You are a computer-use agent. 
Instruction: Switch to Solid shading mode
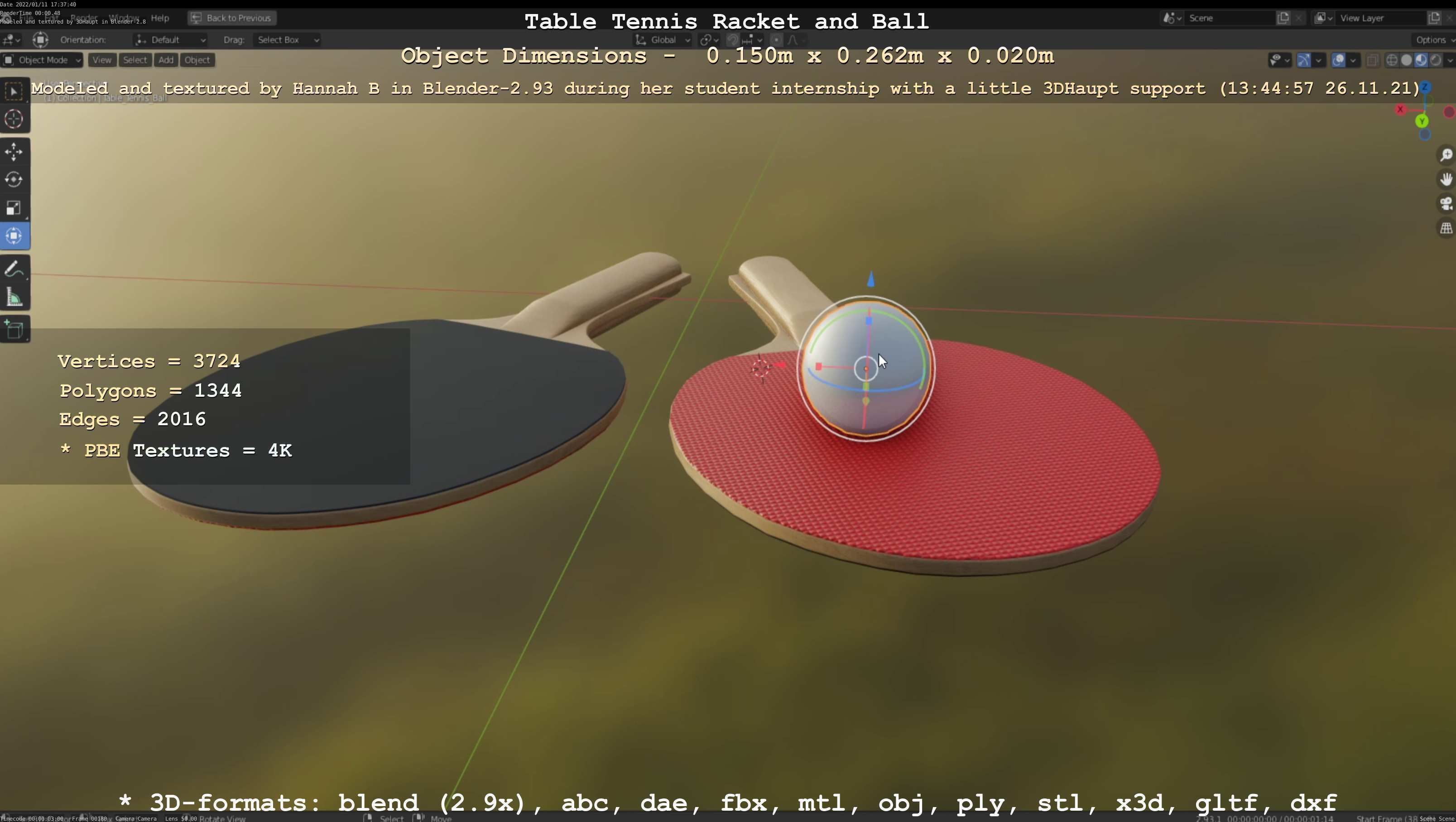(1406, 60)
